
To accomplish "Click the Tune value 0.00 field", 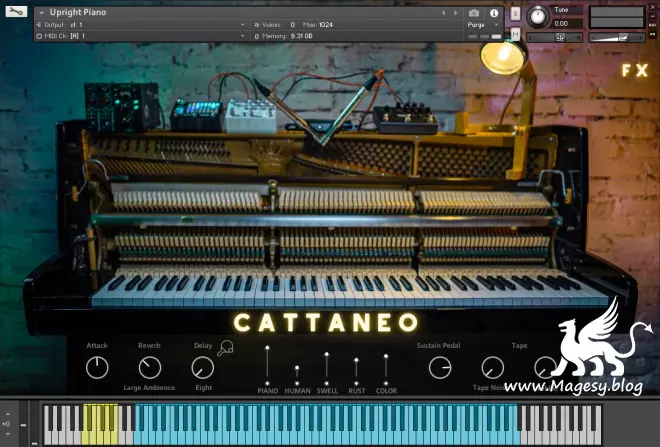I will coord(567,24).
